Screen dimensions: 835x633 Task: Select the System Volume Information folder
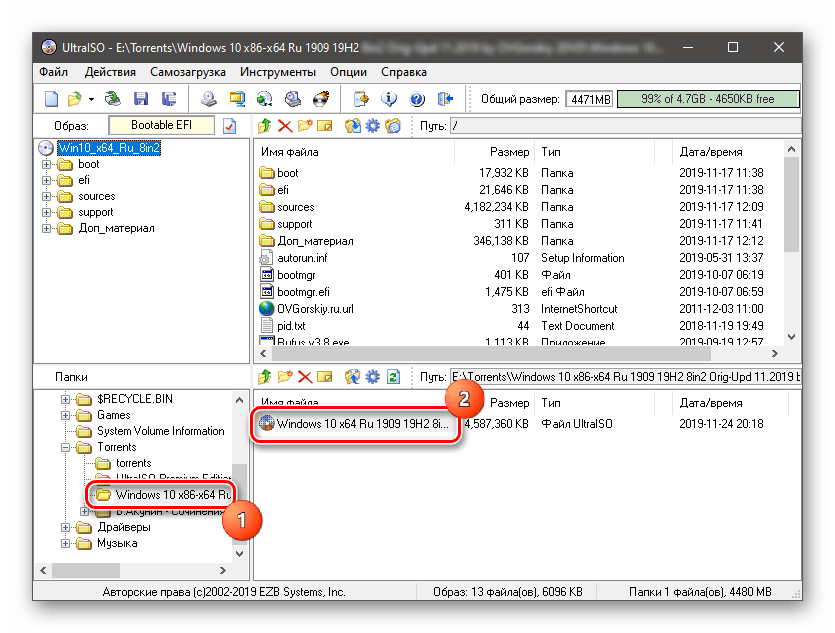click(160, 431)
